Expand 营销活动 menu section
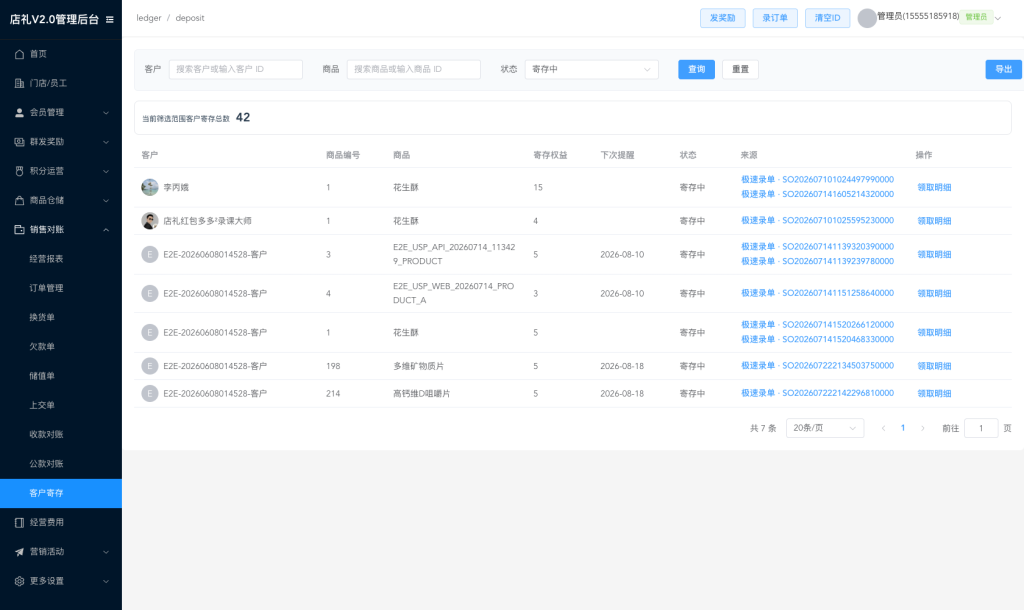The image size is (1024, 610). [x=61, y=551]
